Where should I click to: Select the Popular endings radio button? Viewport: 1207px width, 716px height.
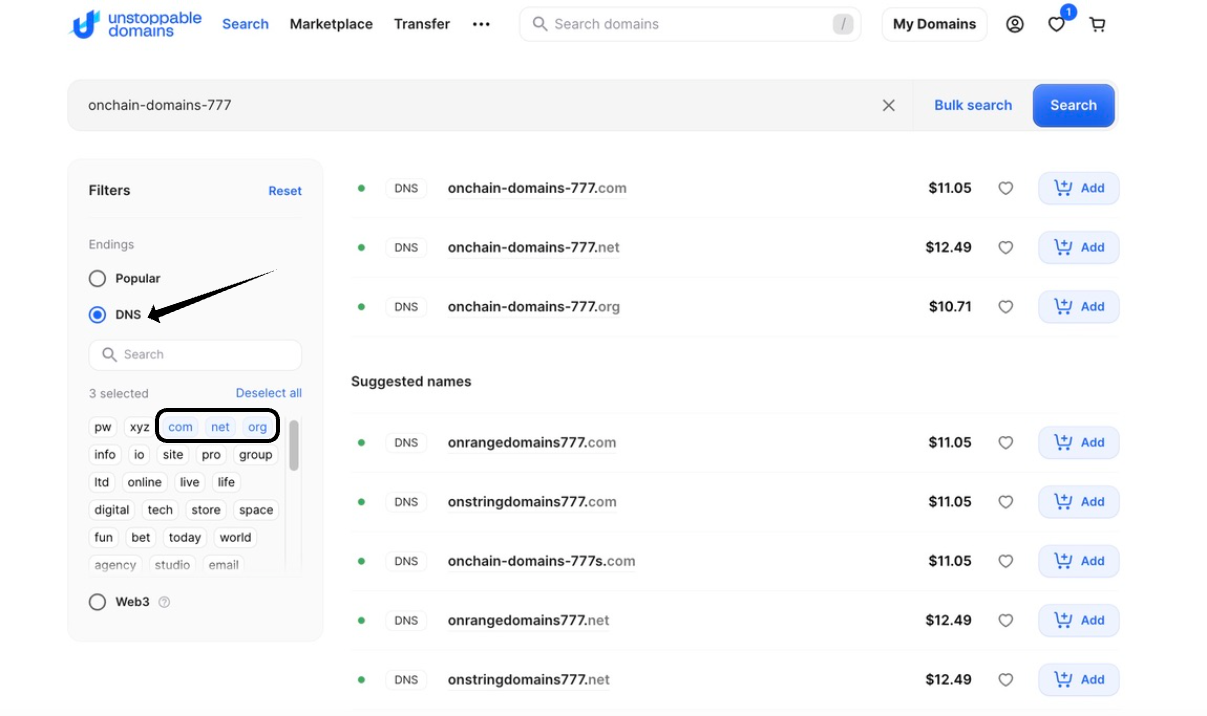pos(97,278)
